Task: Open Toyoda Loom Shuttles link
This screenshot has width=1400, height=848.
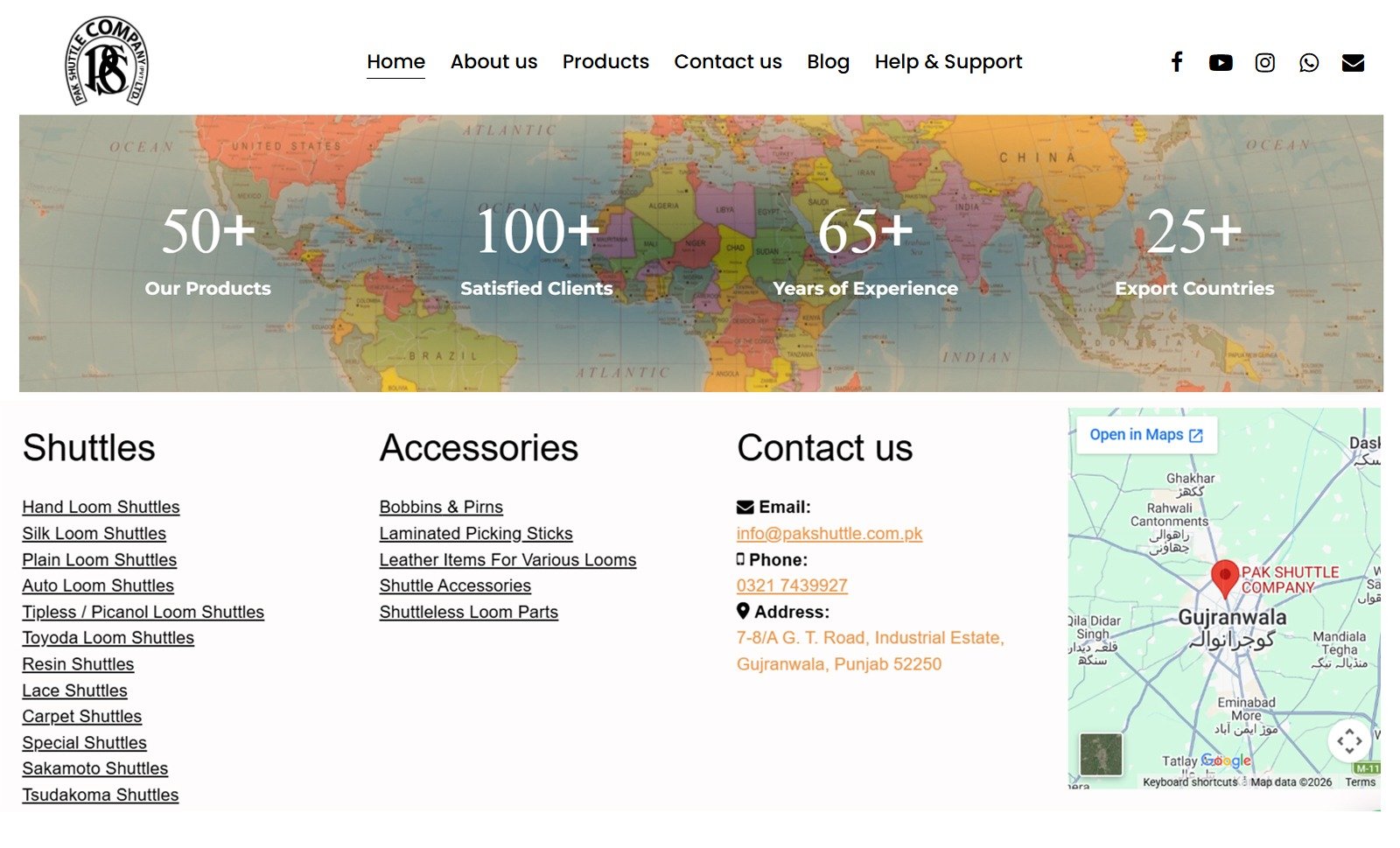Action: [x=108, y=638]
